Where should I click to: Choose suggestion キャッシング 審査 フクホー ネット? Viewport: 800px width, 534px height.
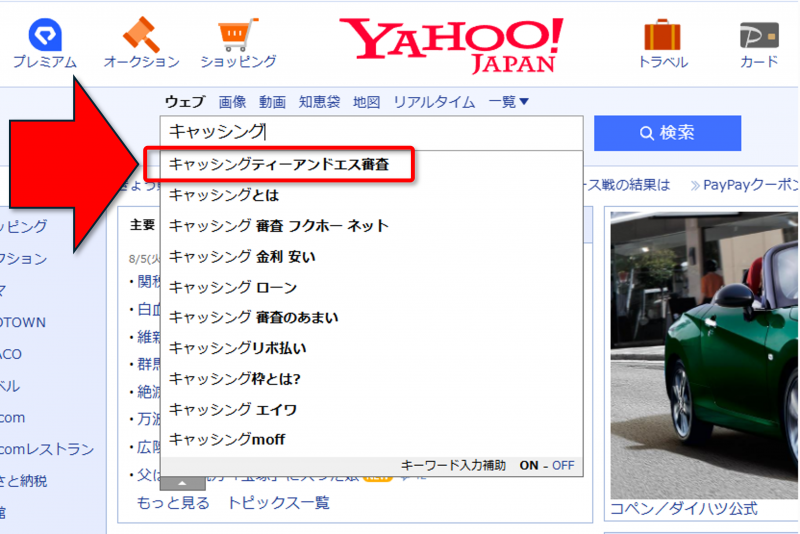pyautogui.click(x=371, y=226)
